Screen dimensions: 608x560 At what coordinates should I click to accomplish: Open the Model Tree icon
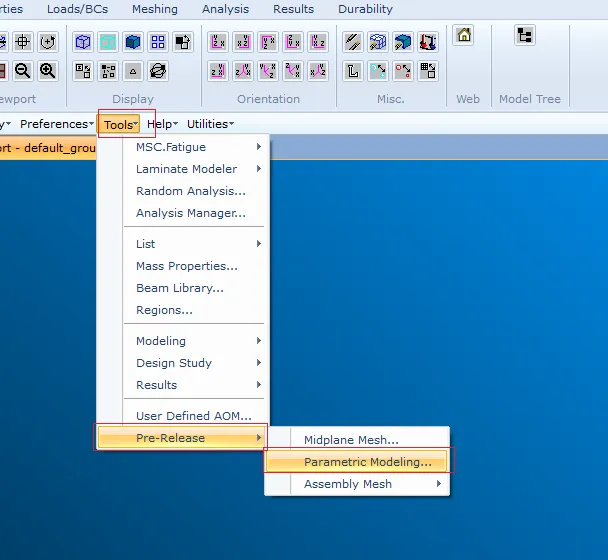(x=525, y=36)
